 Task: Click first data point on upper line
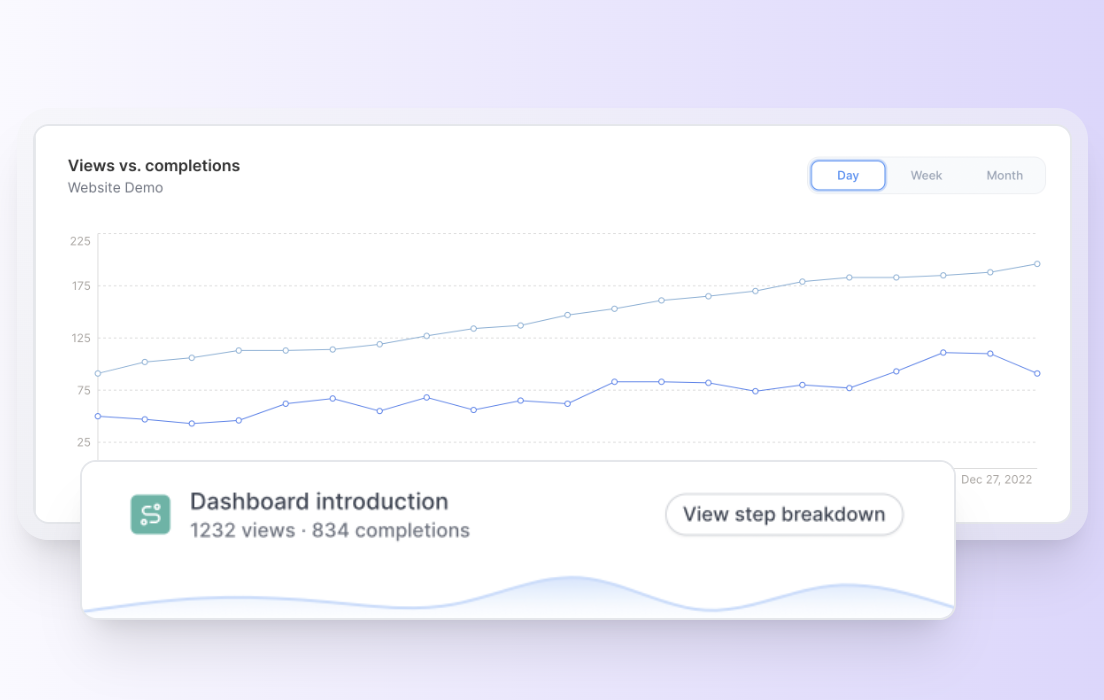click(98, 373)
